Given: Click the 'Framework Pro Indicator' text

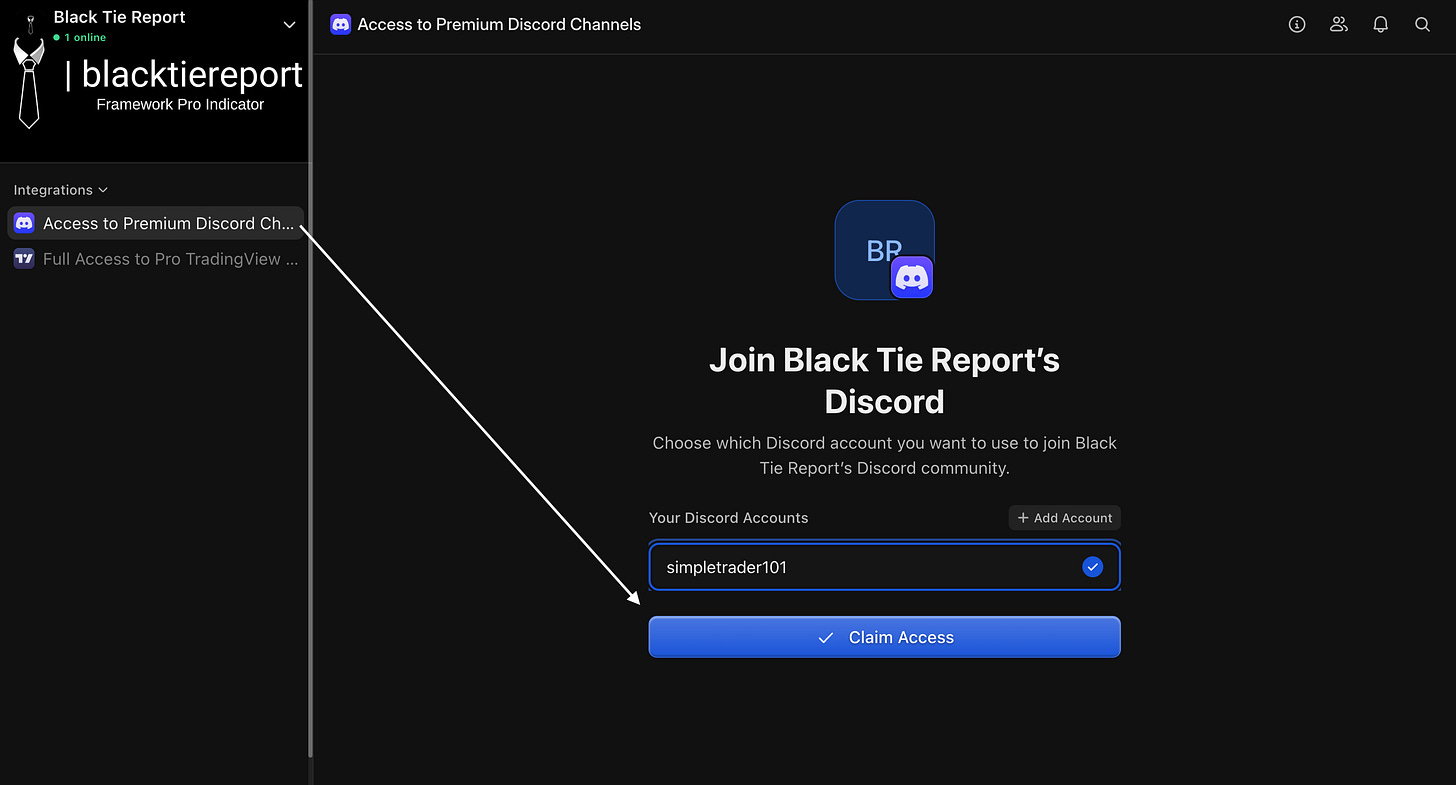Looking at the screenshot, I should click(x=180, y=104).
